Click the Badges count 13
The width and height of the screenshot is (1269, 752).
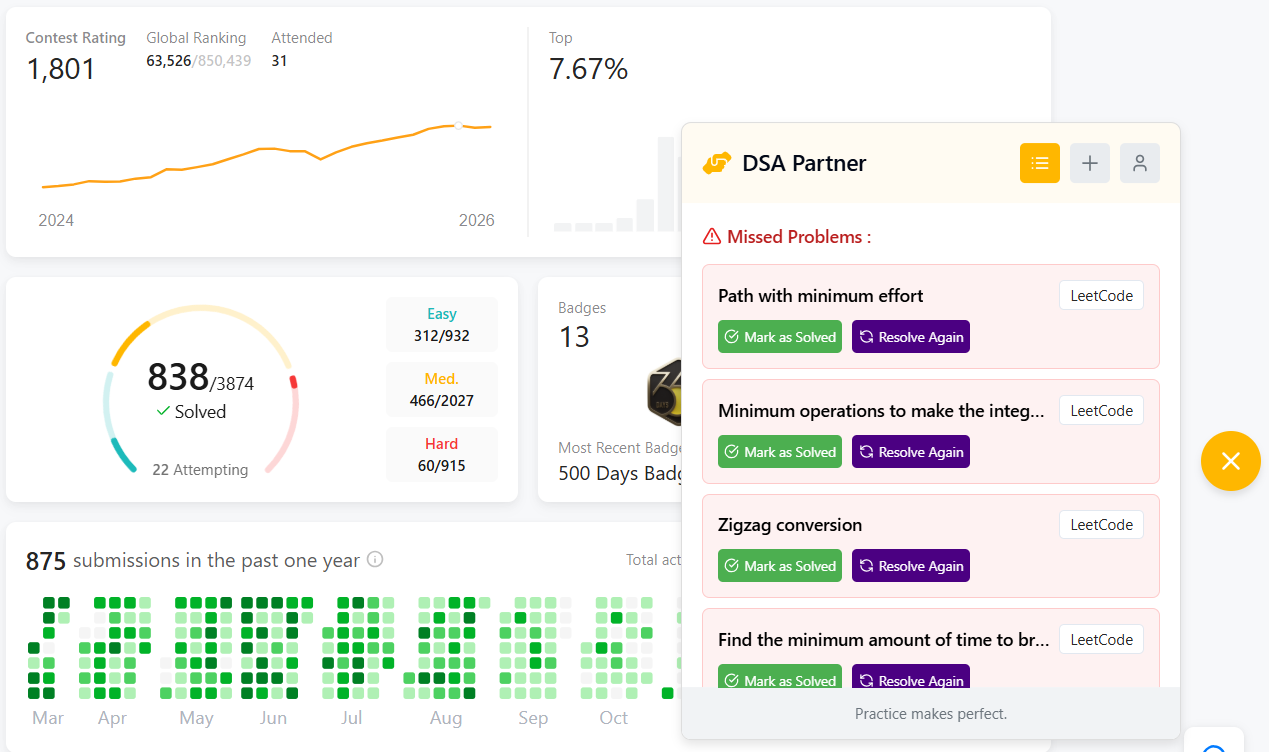(x=574, y=337)
